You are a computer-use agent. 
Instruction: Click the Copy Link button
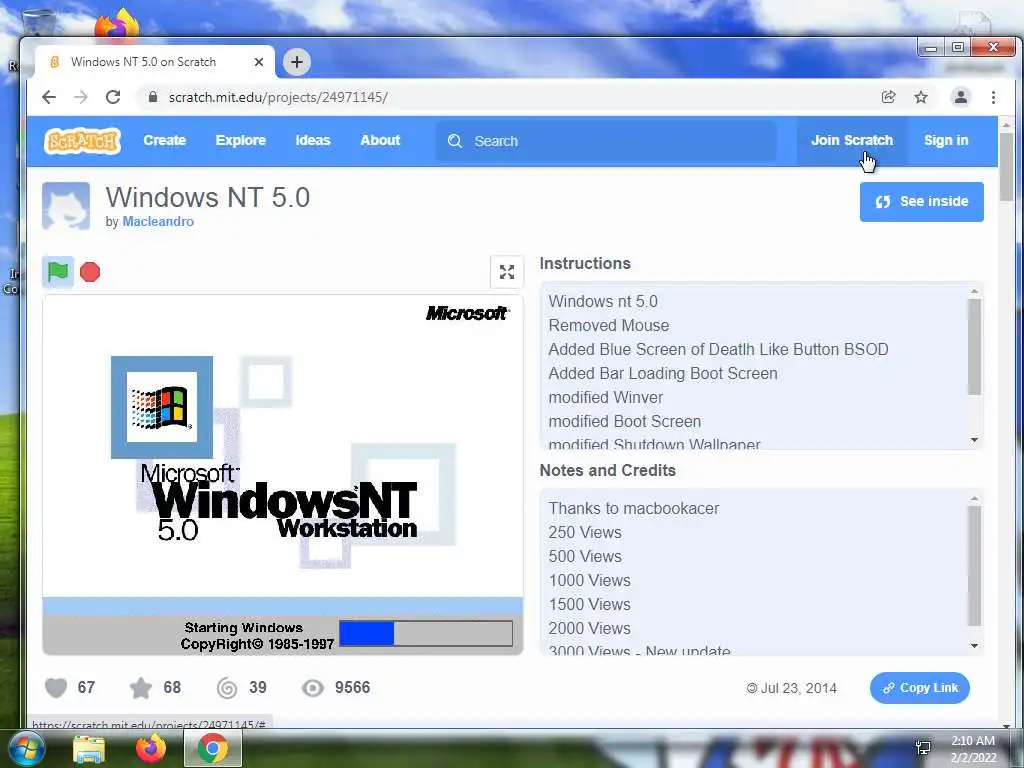(920, 688)
